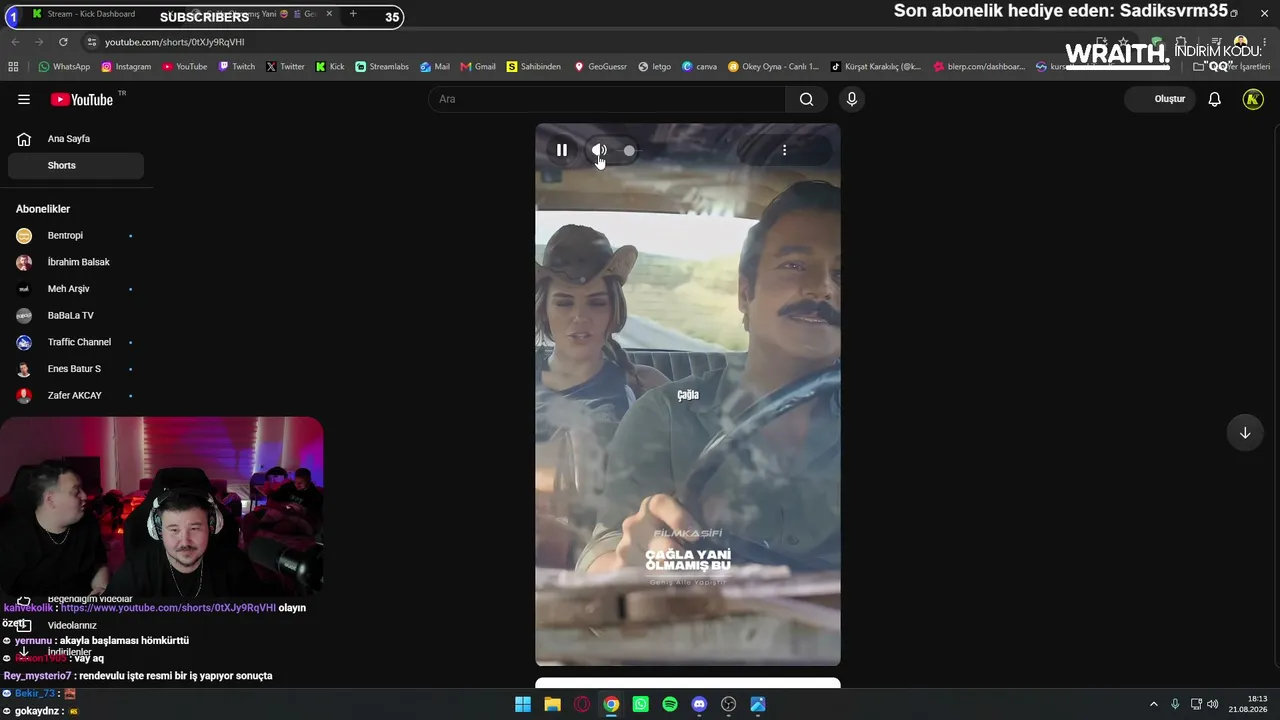
Task: Open Zafer AKCAY channel subscription
Action: tap(76, 396)
